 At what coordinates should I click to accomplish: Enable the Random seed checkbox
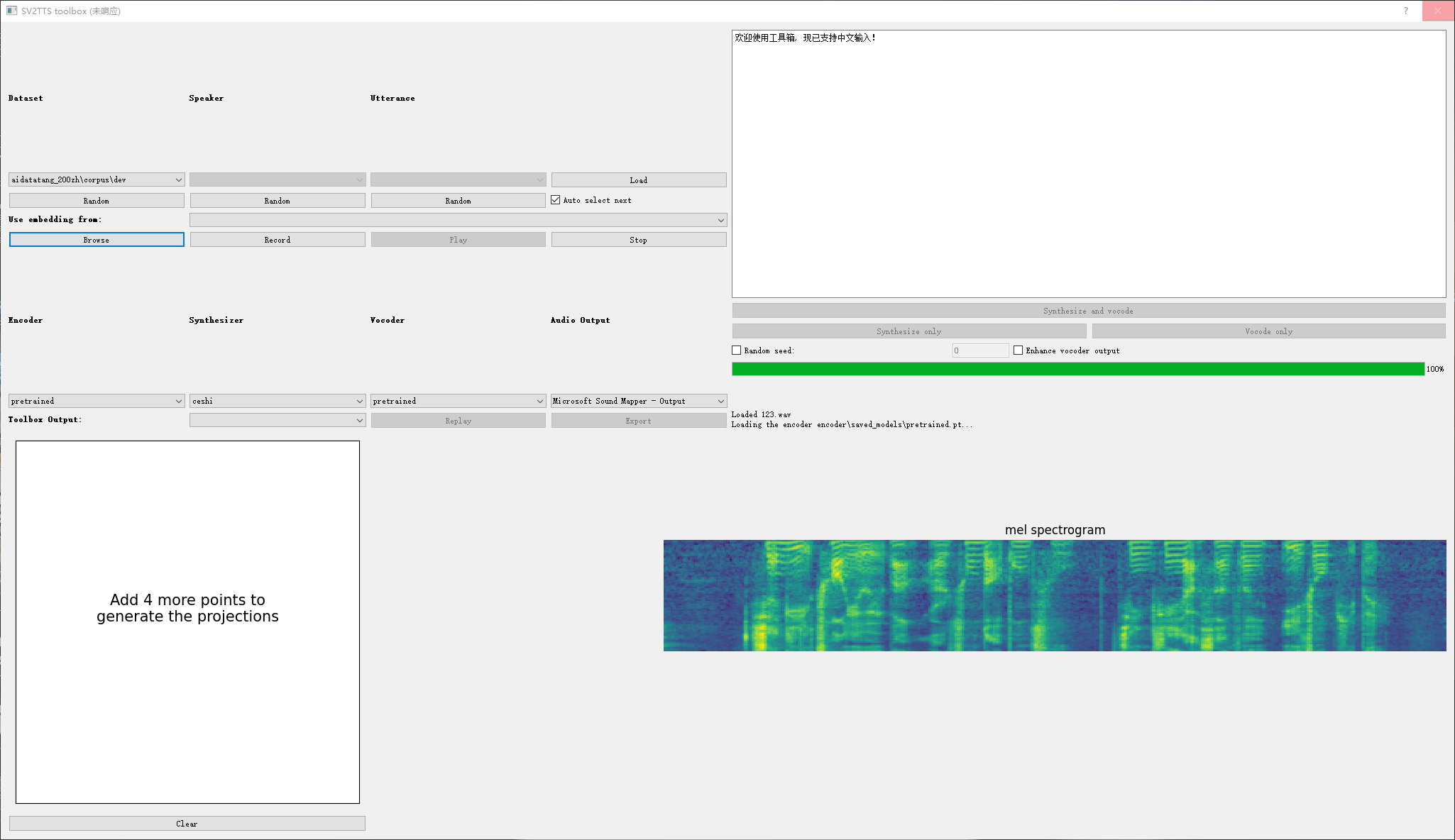coord(737,350)
